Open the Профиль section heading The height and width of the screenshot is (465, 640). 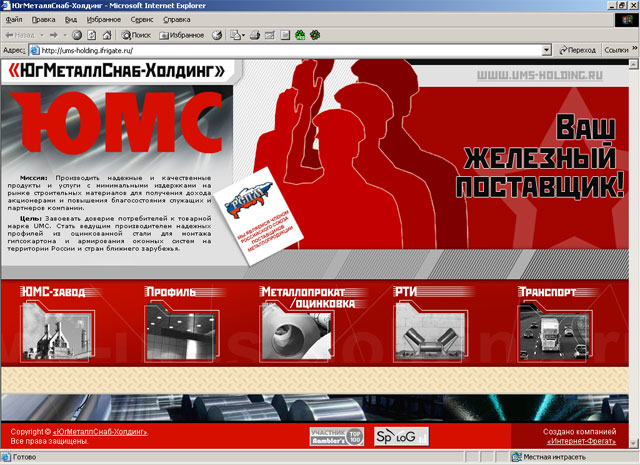171,292
